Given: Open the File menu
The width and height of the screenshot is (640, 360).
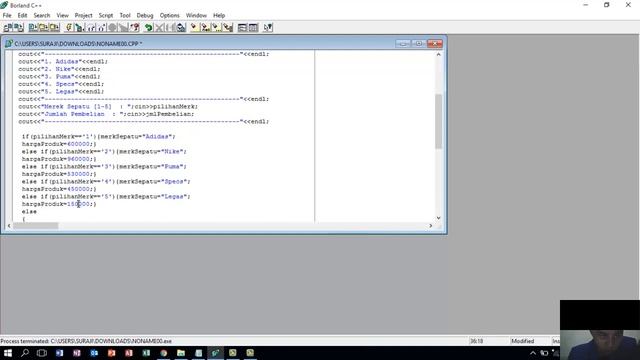Looking at the screenshot, I should (7, 16).
